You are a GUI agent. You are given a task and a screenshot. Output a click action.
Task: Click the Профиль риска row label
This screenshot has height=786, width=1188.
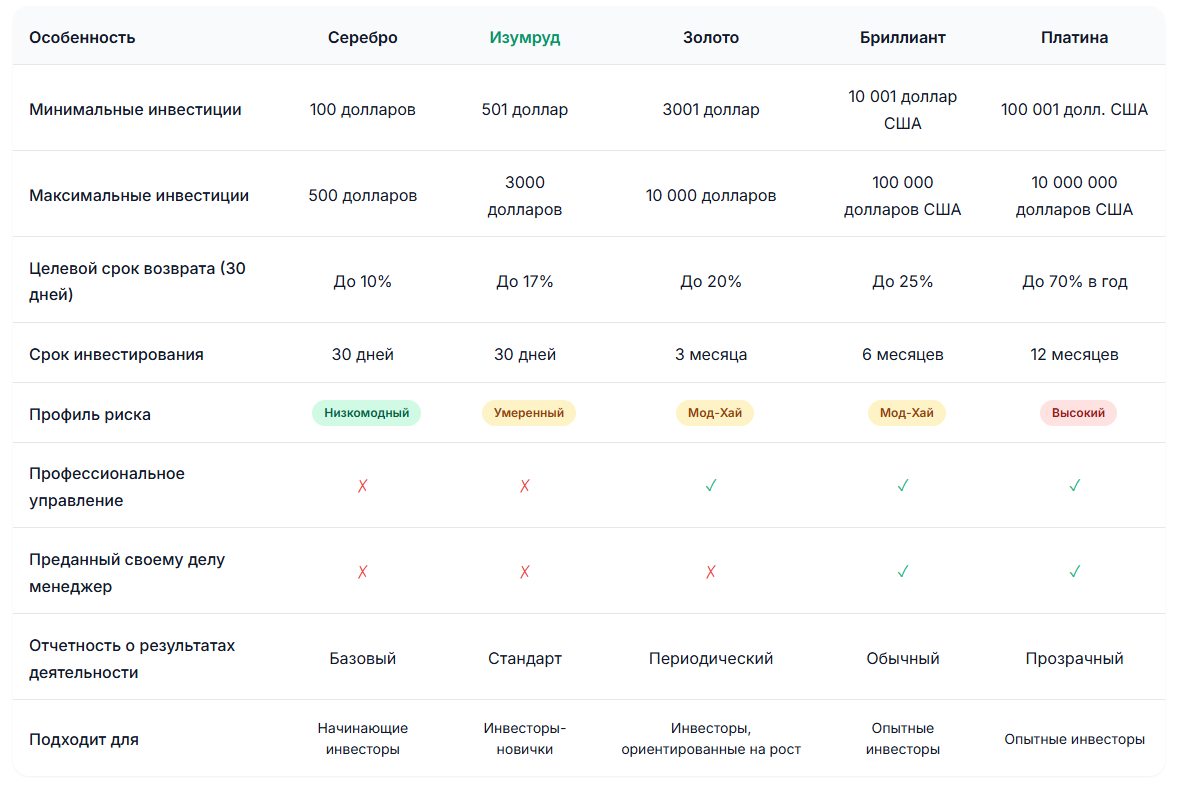point(90,414)
